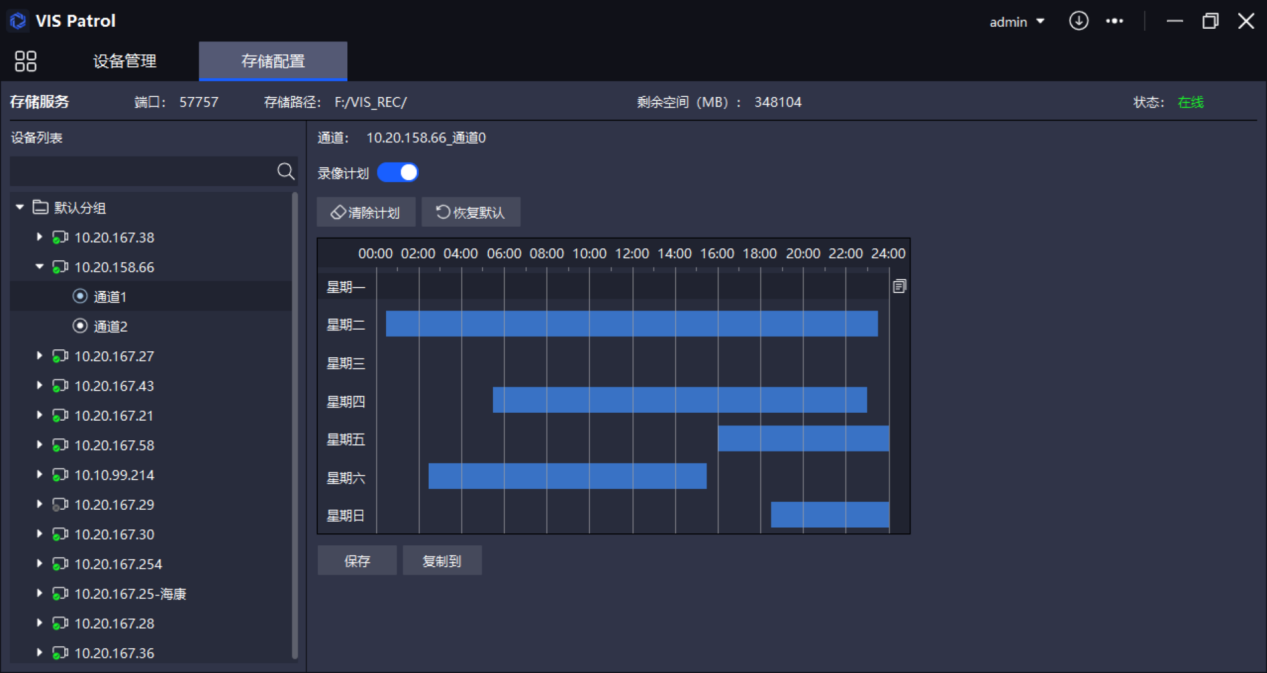Select the 存储配置 tab

(273, 61)
